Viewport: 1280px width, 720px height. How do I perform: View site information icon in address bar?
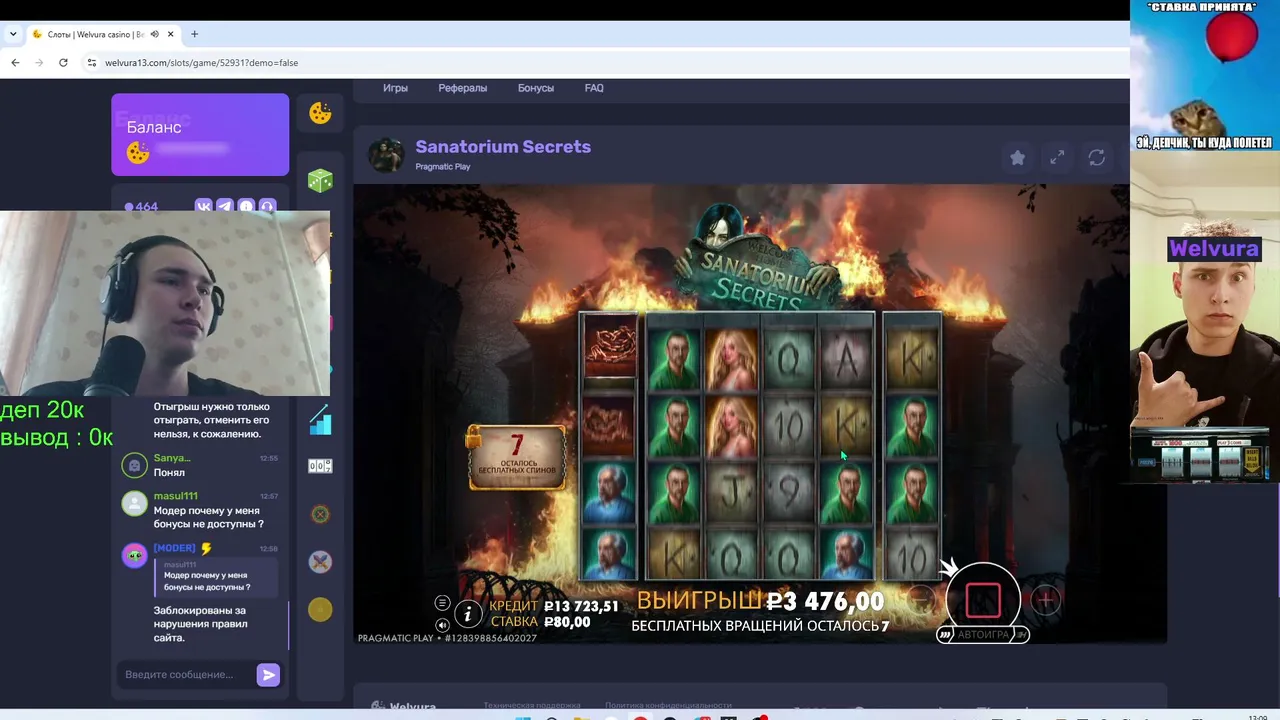pyautogui.click(x=92, y=62)
